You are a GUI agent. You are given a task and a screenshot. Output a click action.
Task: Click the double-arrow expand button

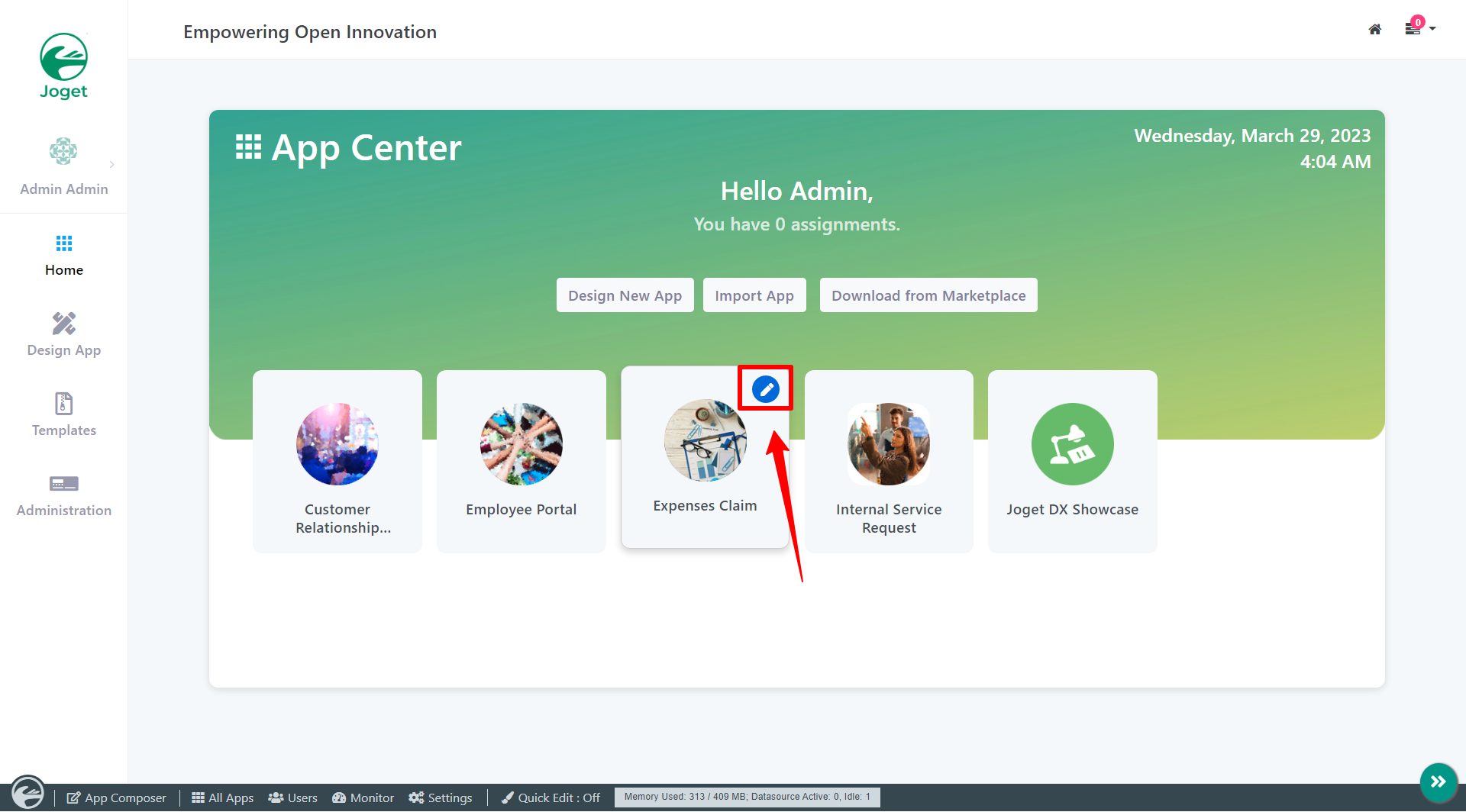click(x=1439, y=781)
